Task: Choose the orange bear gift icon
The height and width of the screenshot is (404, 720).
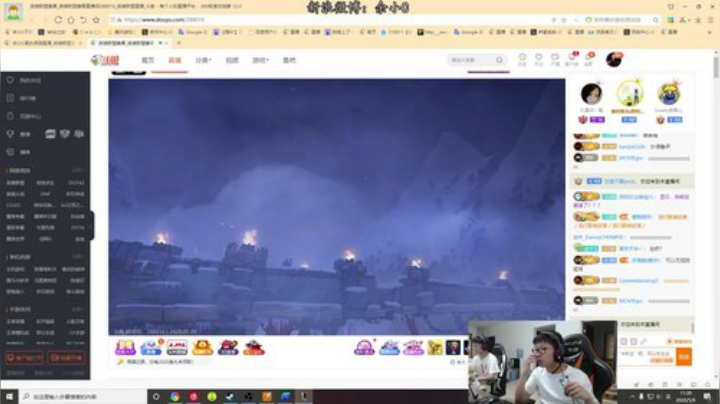Action: (x=202, y=348)
